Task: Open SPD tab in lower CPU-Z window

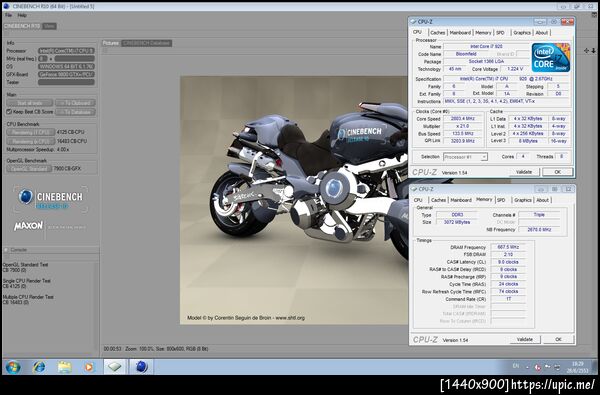Action: [x=501, y=200]
